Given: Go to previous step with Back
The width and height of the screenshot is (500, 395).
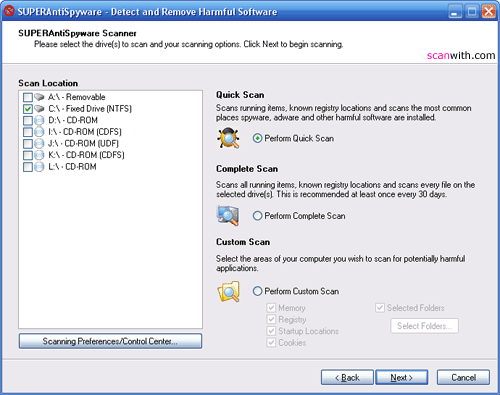Looking at the screenshot, I should point(347,377).
